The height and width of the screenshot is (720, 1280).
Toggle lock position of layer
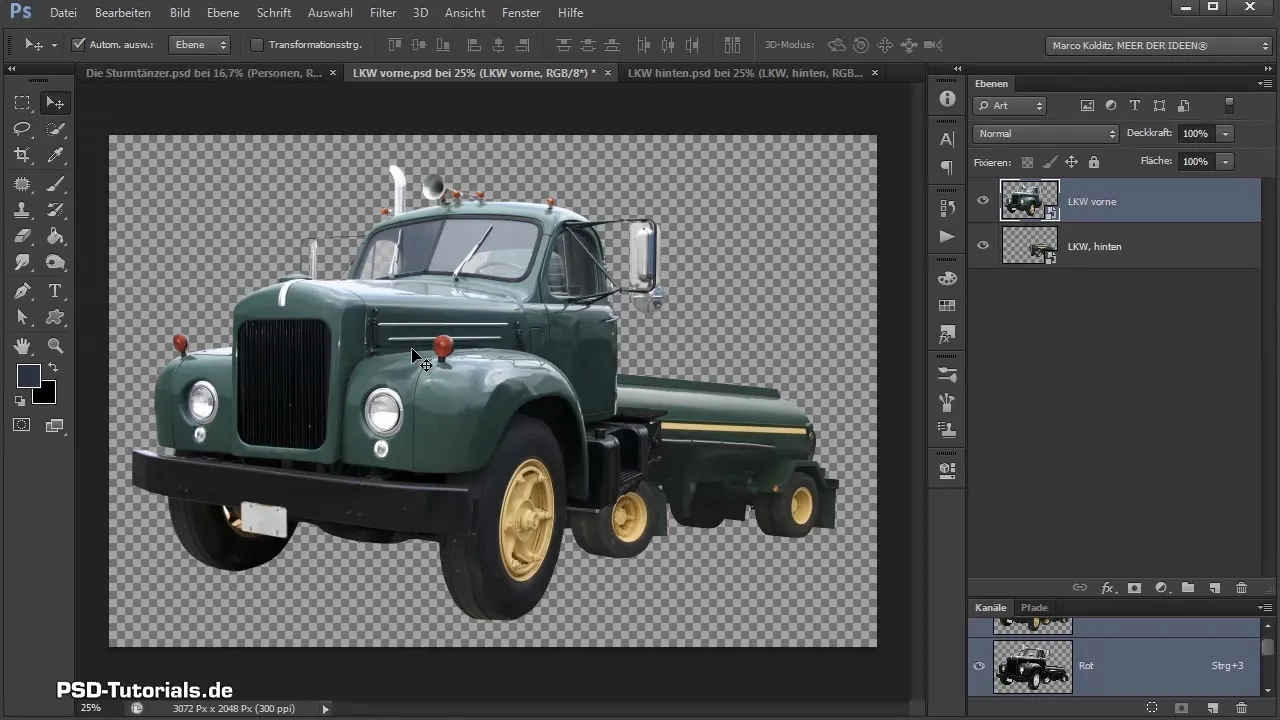click(x=1071, y=162)
